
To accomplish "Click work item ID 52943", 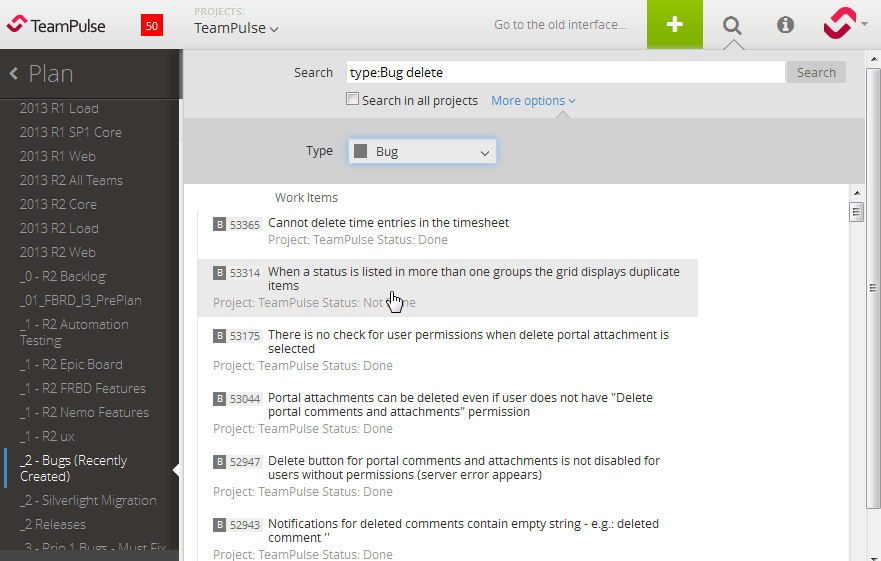I will [245, 525].
